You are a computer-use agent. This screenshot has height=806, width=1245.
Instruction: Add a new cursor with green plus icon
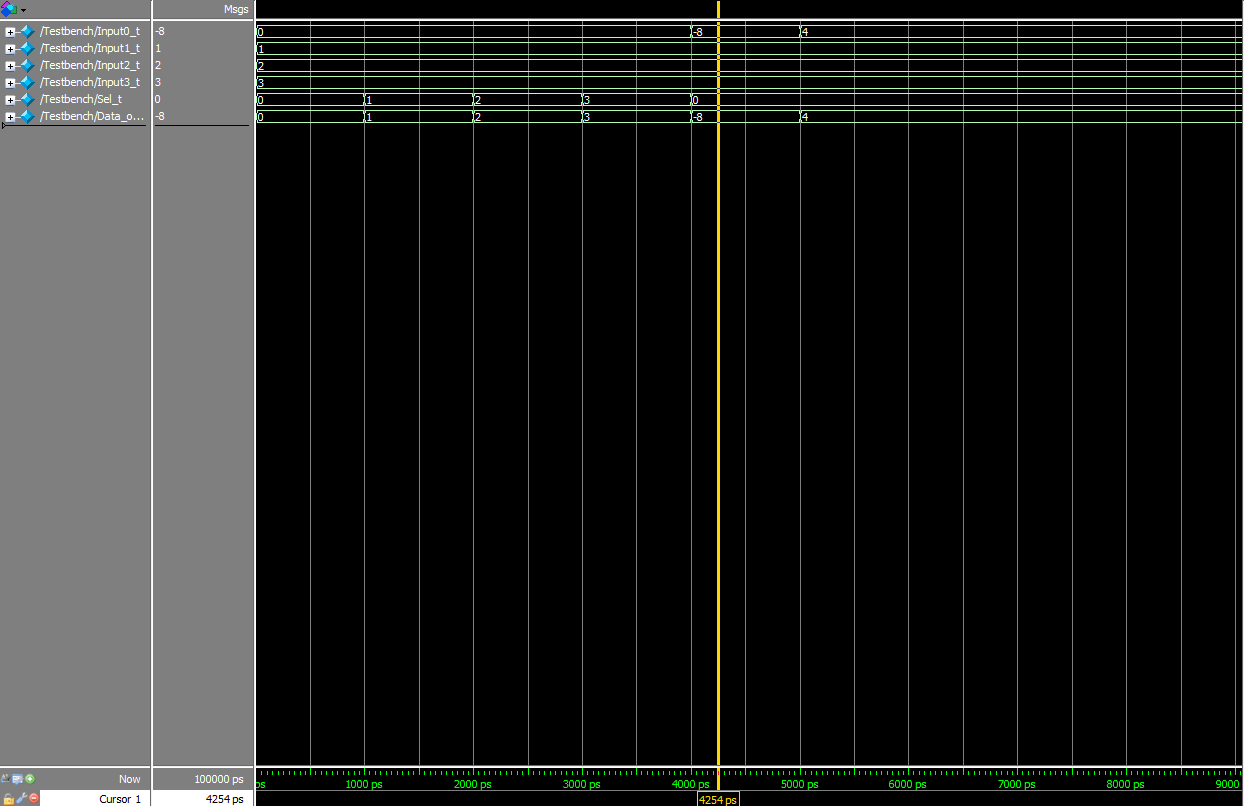tap(30, 778)
